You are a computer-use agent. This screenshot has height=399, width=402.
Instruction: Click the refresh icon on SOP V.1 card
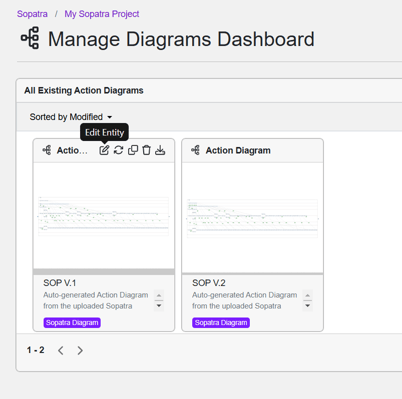click(x=118, y=150)
